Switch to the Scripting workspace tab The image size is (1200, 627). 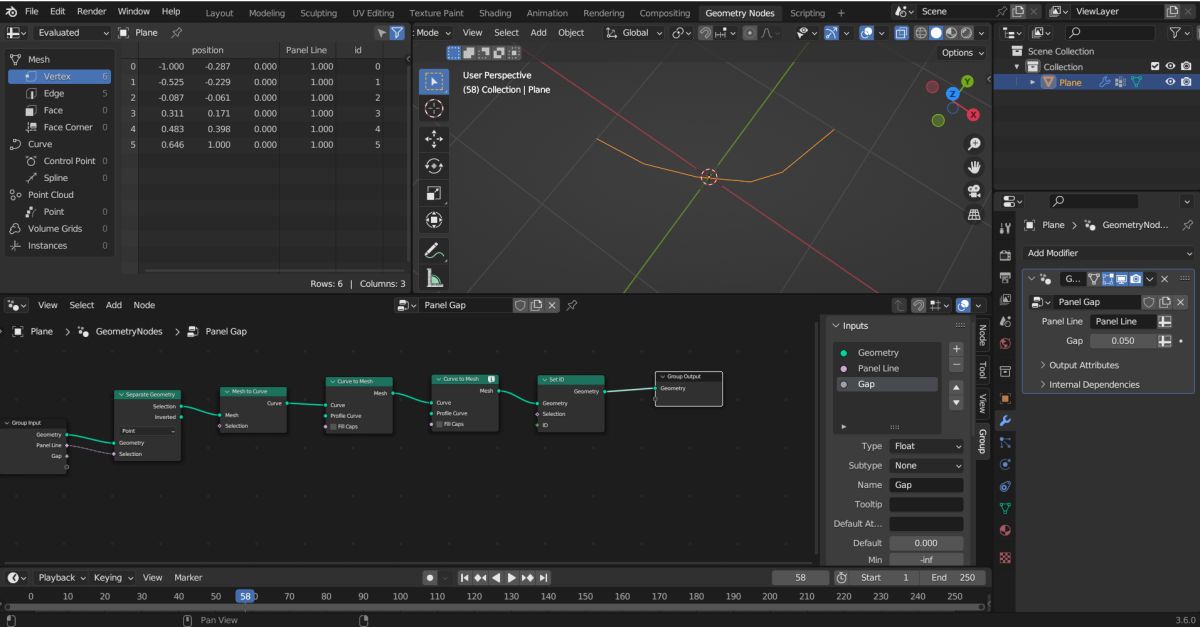click(x=807, y=13)
